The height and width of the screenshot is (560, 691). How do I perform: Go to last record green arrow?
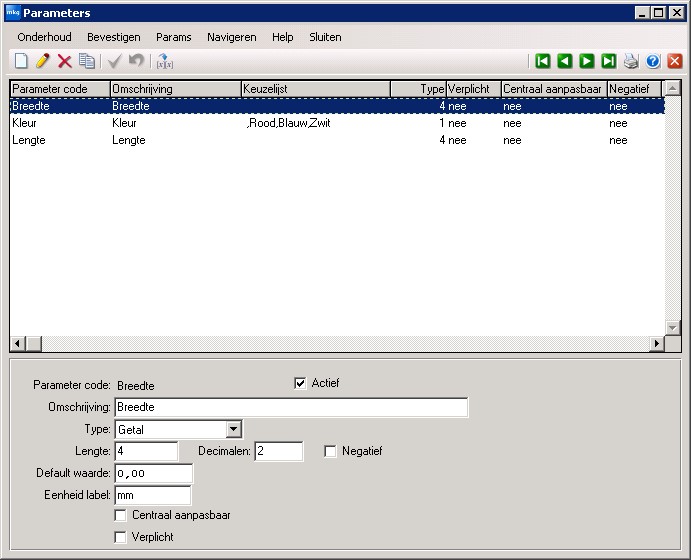[609, 61]
